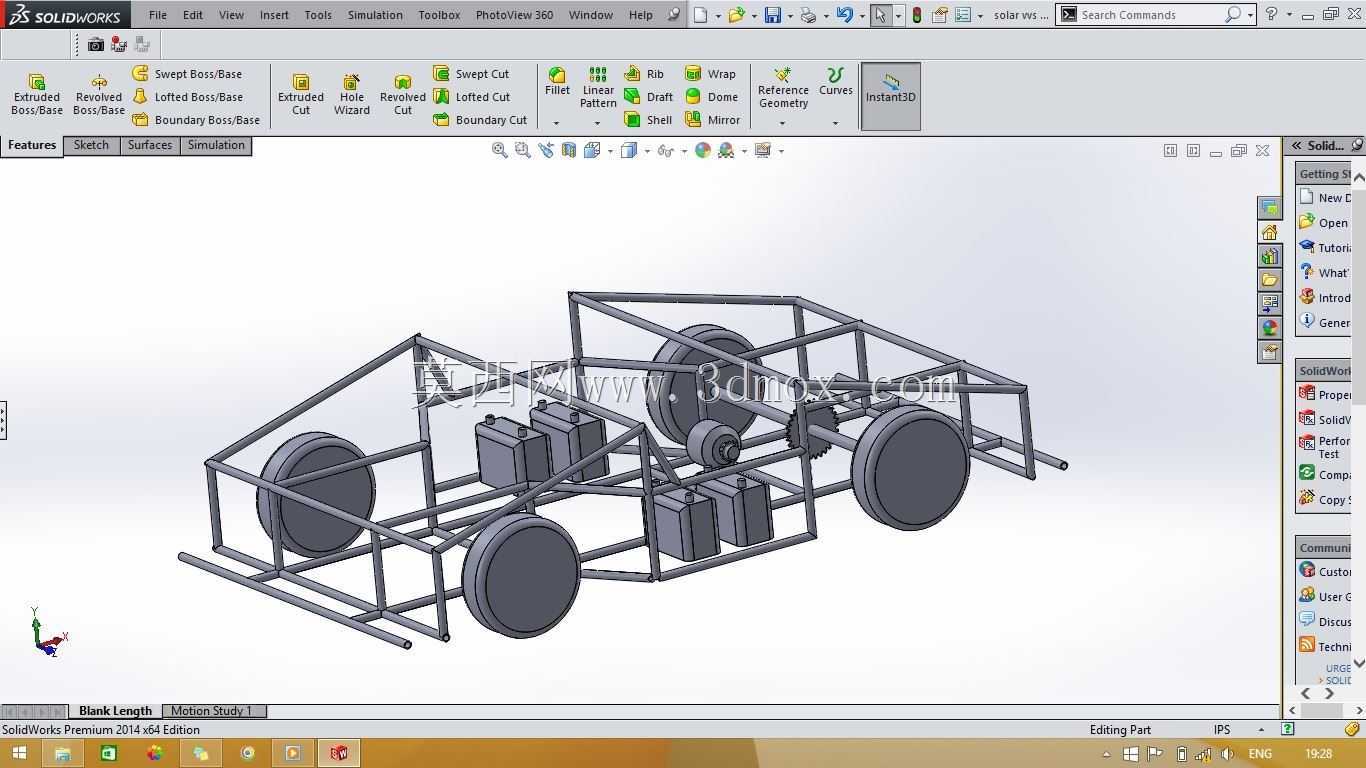Use the Wrap feature
The height and width of the screenshot is (768, 1366).
coord(710,74)
